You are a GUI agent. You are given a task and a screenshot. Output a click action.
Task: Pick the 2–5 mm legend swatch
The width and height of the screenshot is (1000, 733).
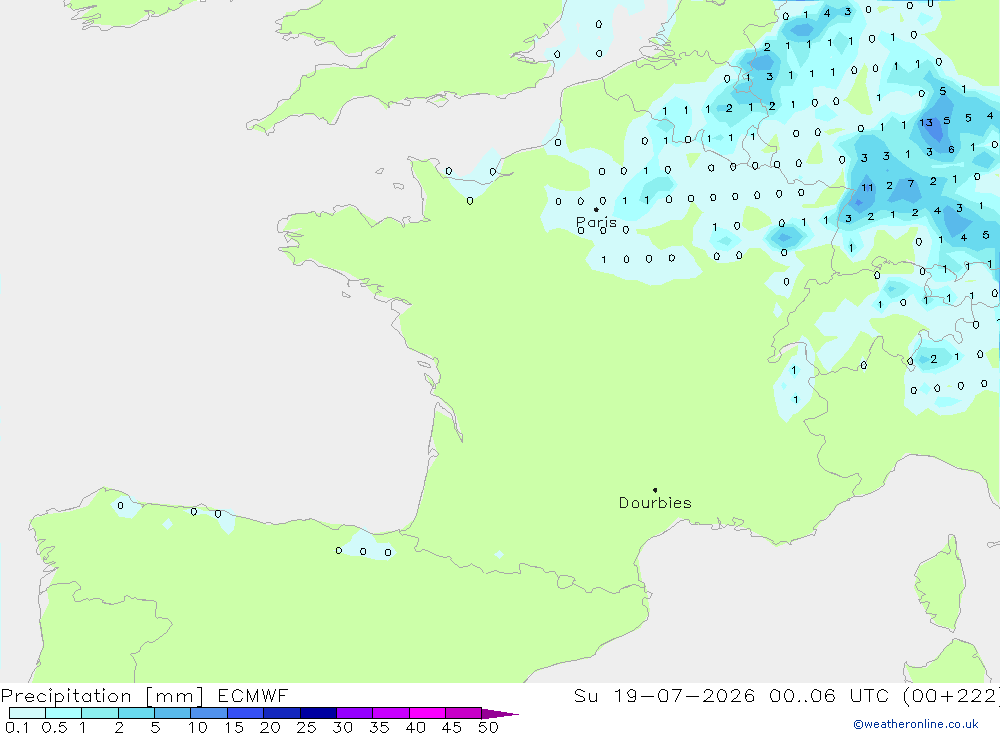136,713
